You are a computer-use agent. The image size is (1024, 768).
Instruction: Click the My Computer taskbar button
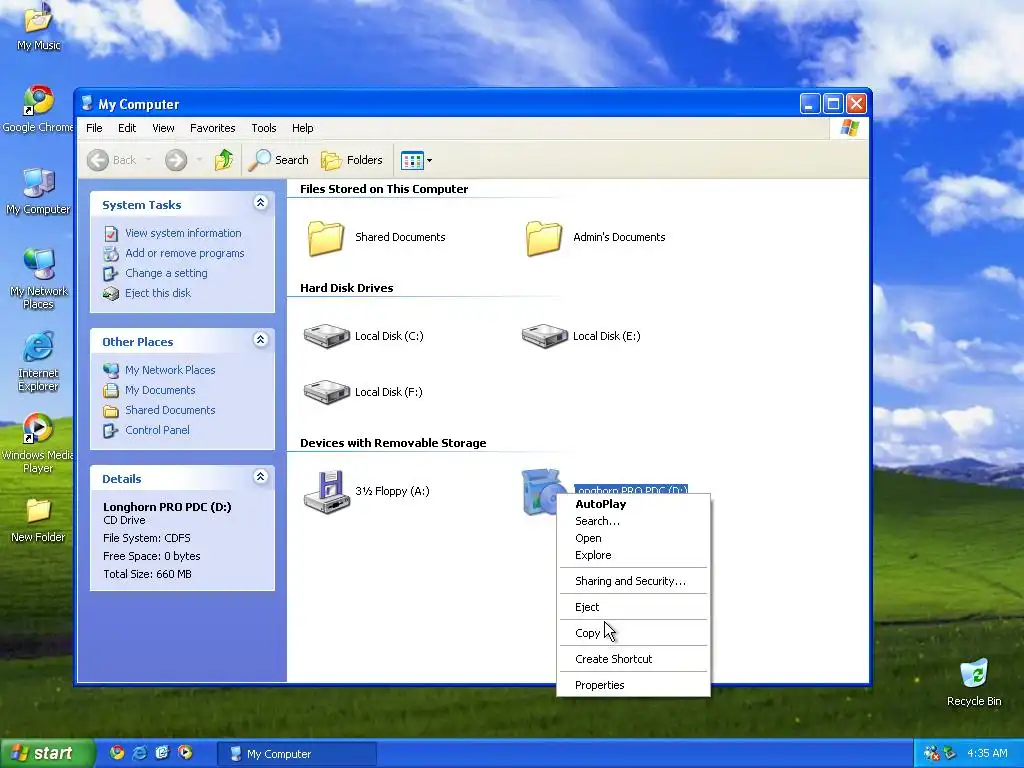(297, 754)
